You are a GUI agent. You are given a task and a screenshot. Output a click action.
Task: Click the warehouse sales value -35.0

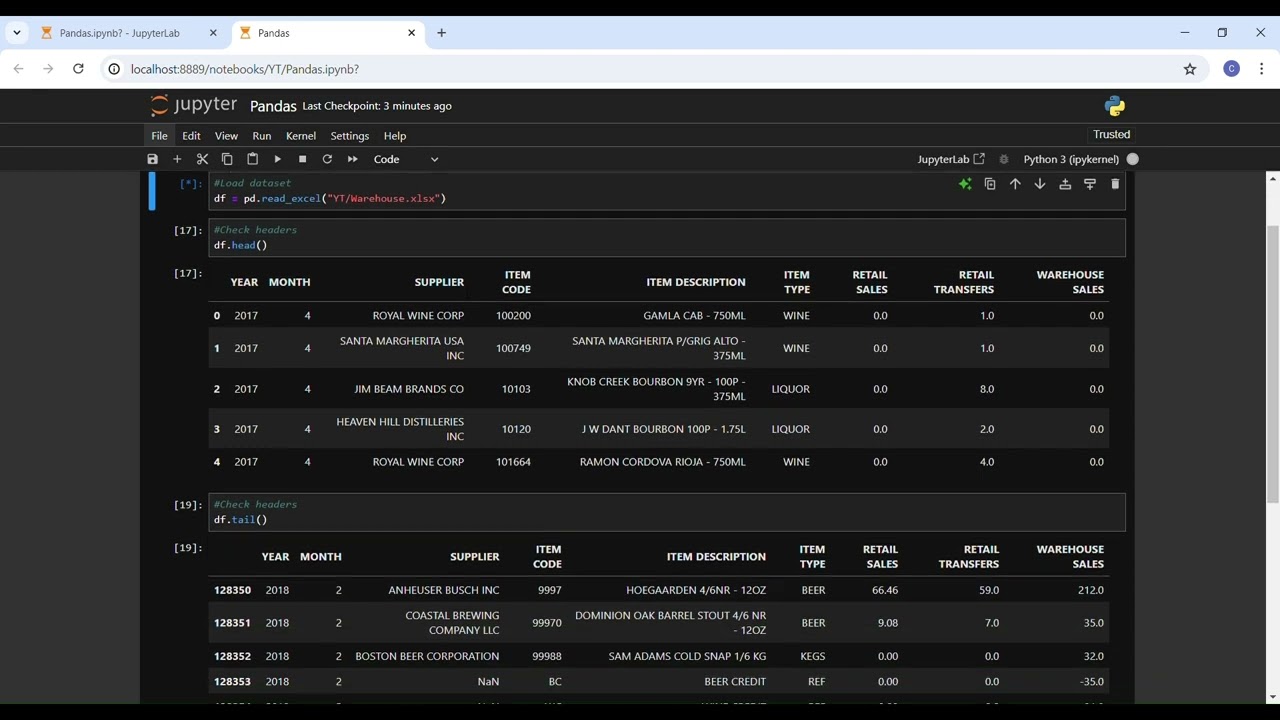[1092, 682]
